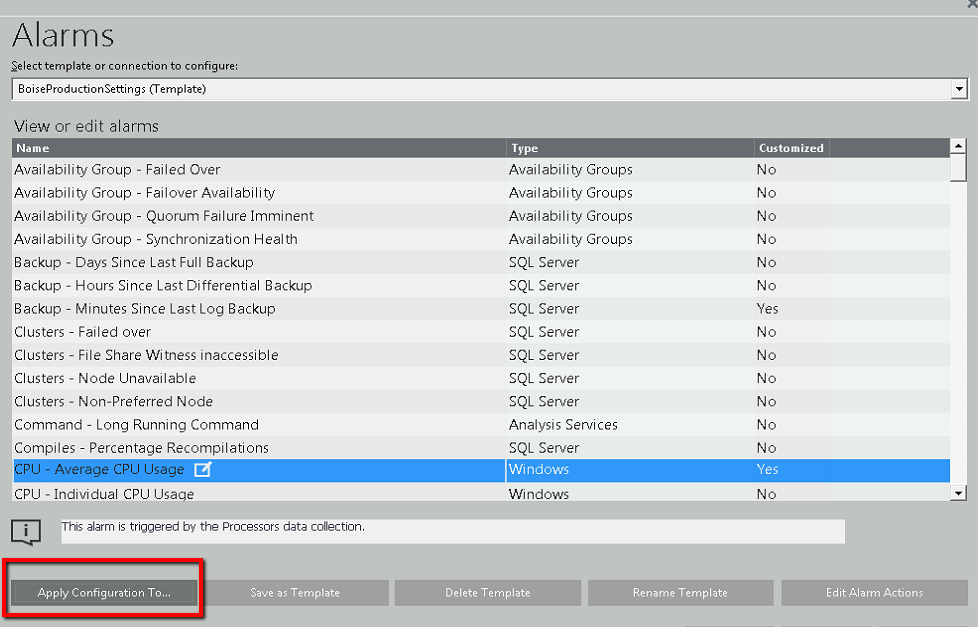Open Edit Alarm Actions
The height and width of the screenshot is (627, 978).
coord(874,593)
